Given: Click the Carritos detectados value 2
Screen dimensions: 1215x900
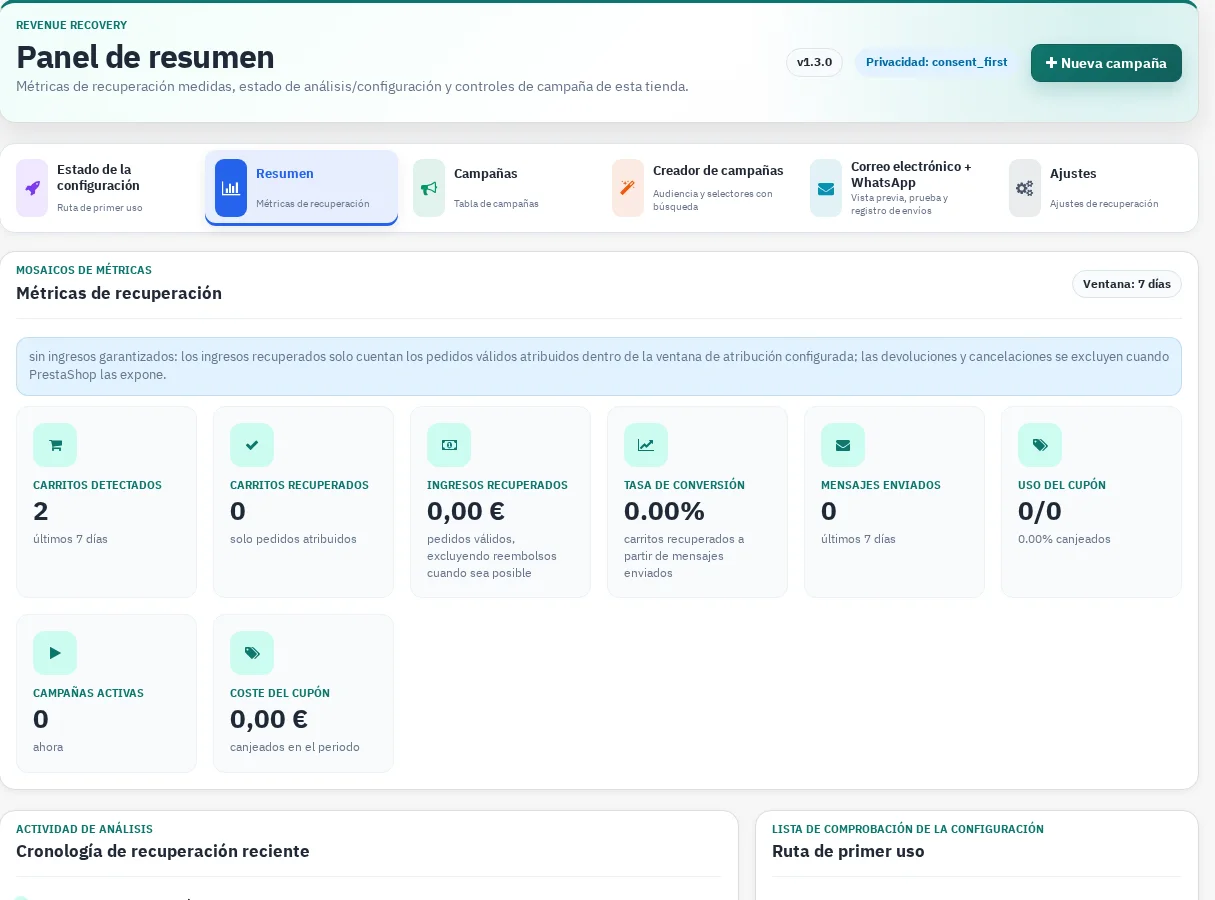Looking at the screenshot, I should pyautogui.click(x=41, y=511).
